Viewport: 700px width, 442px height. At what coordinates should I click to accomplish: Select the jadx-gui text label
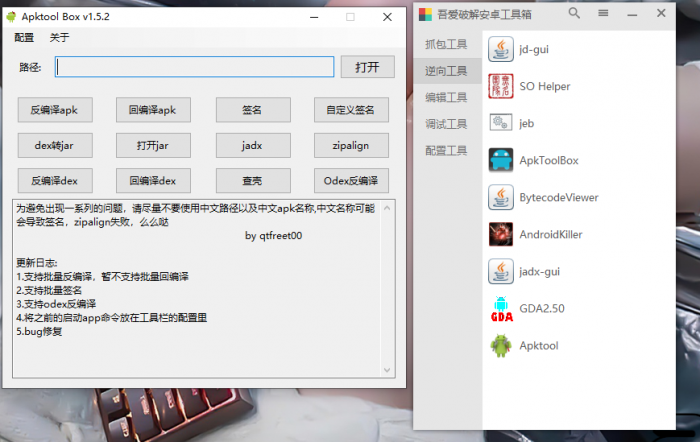click(539, 271)
